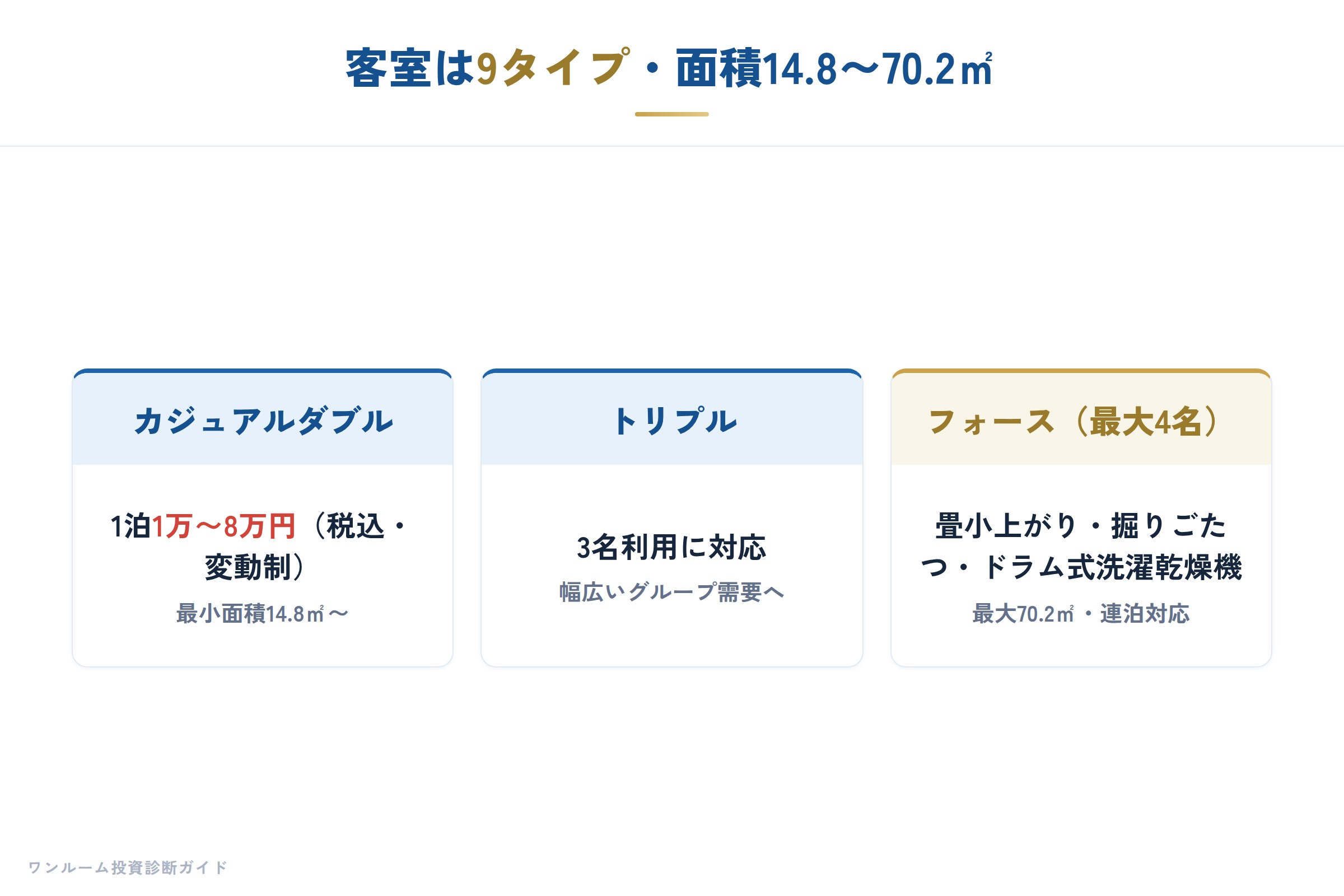The height and width of the screenshot is (896, 1344).
Task: Select the 3名利用に対応 text
Action: point(672,547)
